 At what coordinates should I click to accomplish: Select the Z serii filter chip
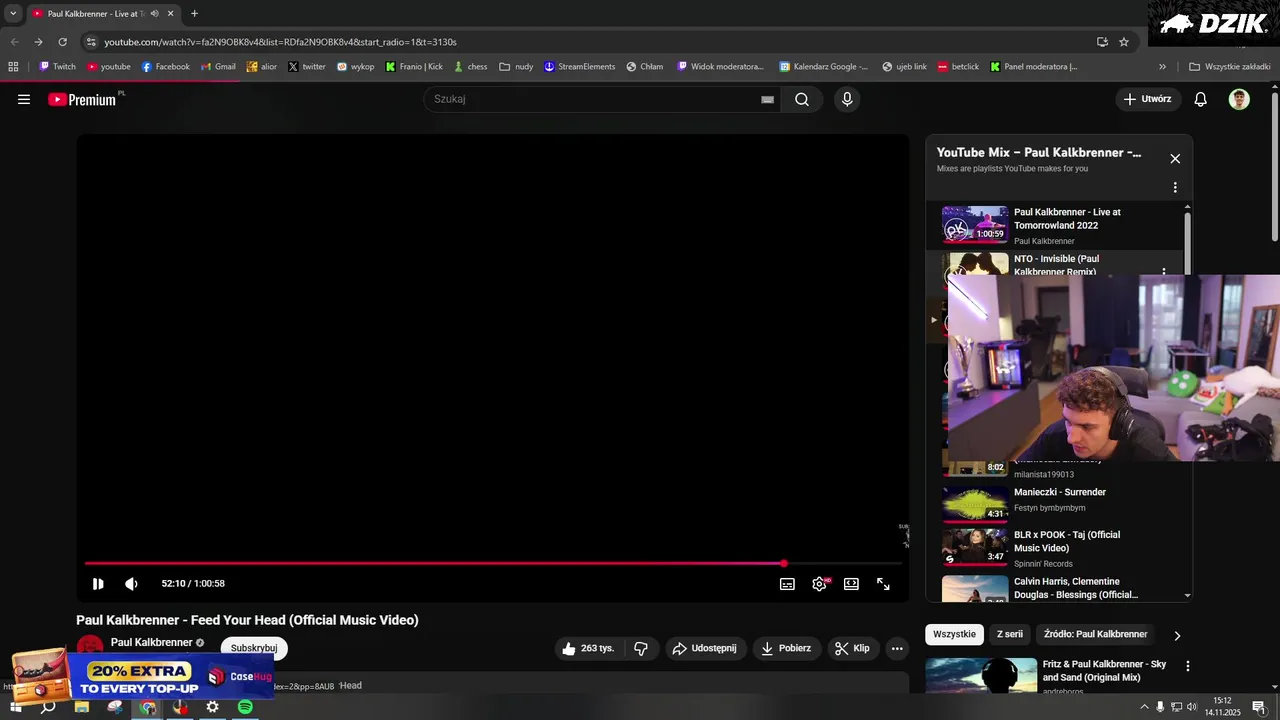click(x=1010, y=634)
